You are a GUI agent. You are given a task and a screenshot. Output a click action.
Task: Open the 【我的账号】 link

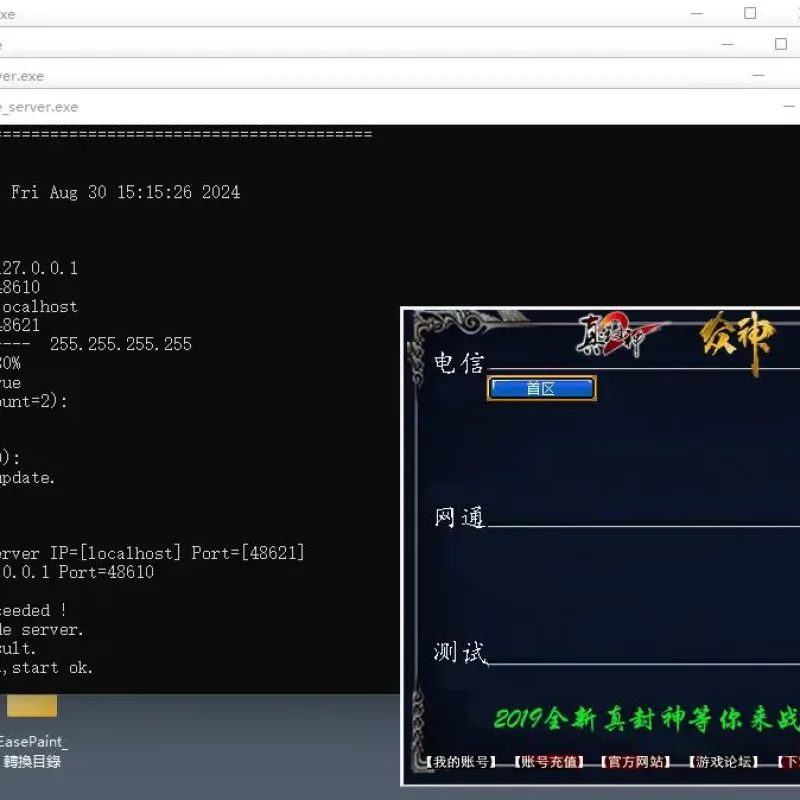pyautogui.click(x=462, y=762)
